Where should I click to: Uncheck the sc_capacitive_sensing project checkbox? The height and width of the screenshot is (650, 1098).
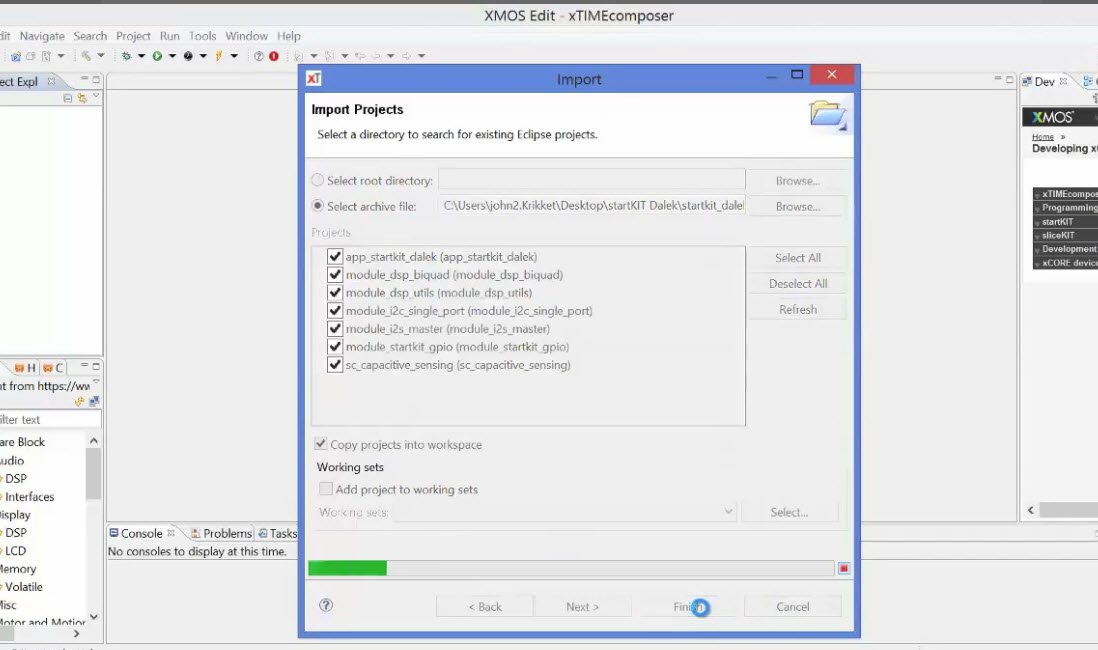pos(335,365)
